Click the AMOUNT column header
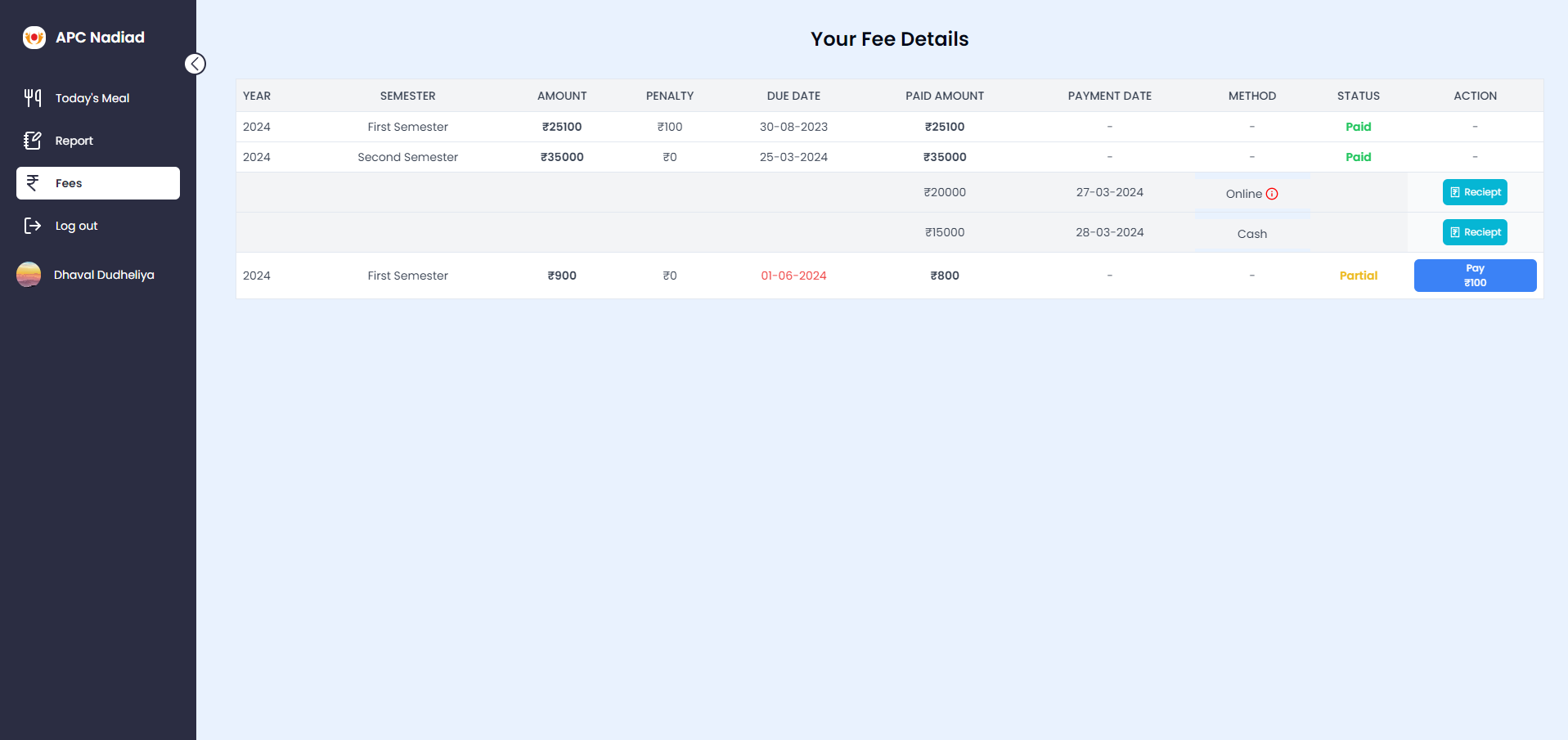This screenshot has width=1568, height=740. click(x=562, y=96)
